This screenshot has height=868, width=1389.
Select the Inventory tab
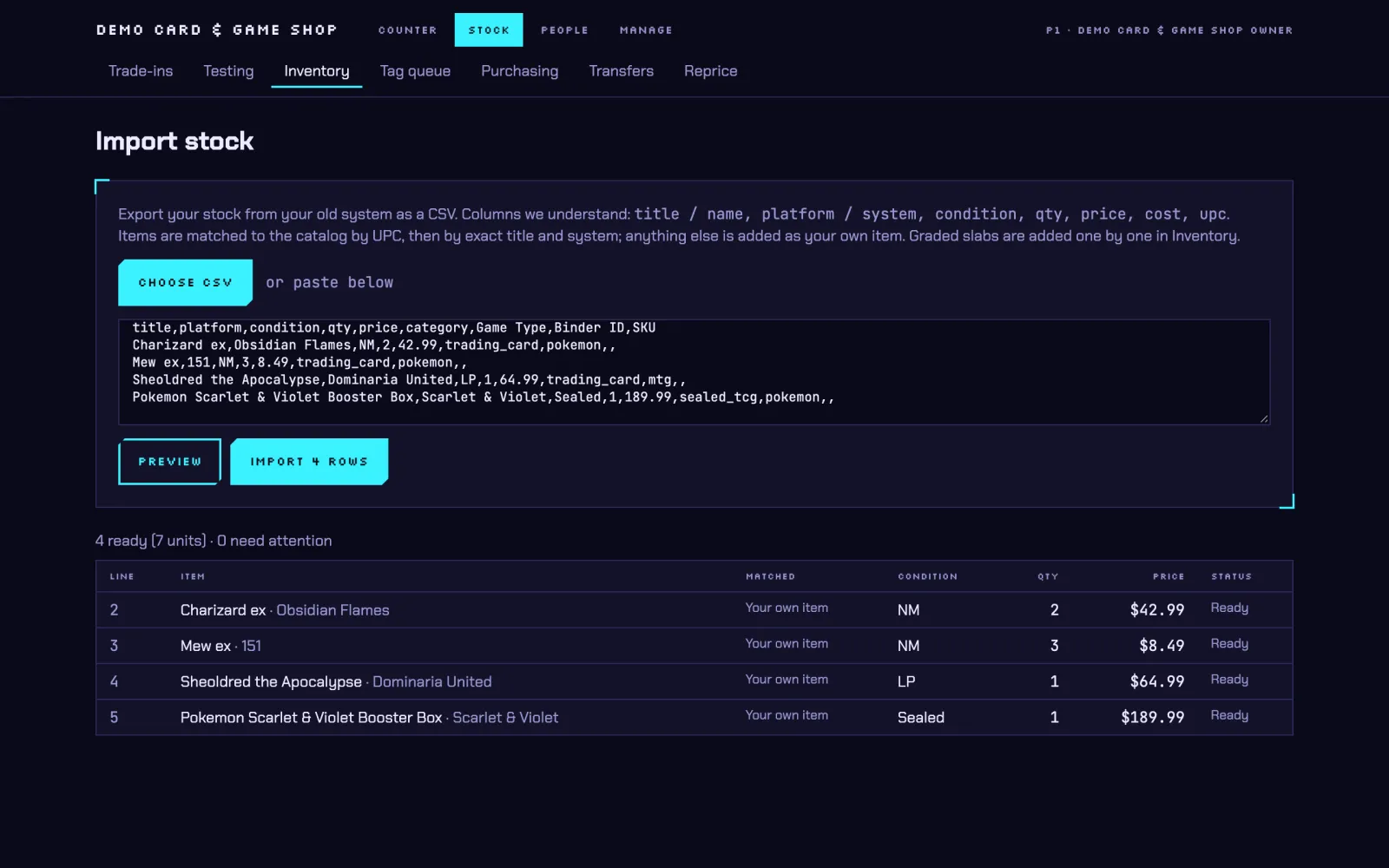coord(317,71)
